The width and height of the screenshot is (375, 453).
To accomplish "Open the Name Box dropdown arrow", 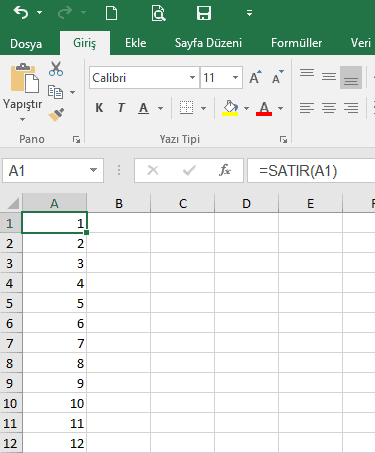I will pos(93,170).
